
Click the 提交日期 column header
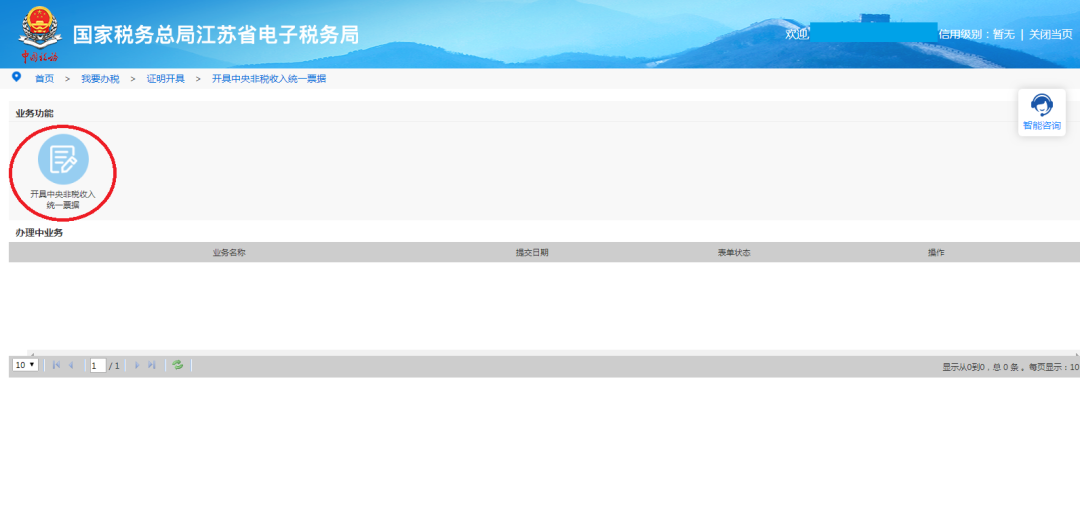click(x=532, y=253)
